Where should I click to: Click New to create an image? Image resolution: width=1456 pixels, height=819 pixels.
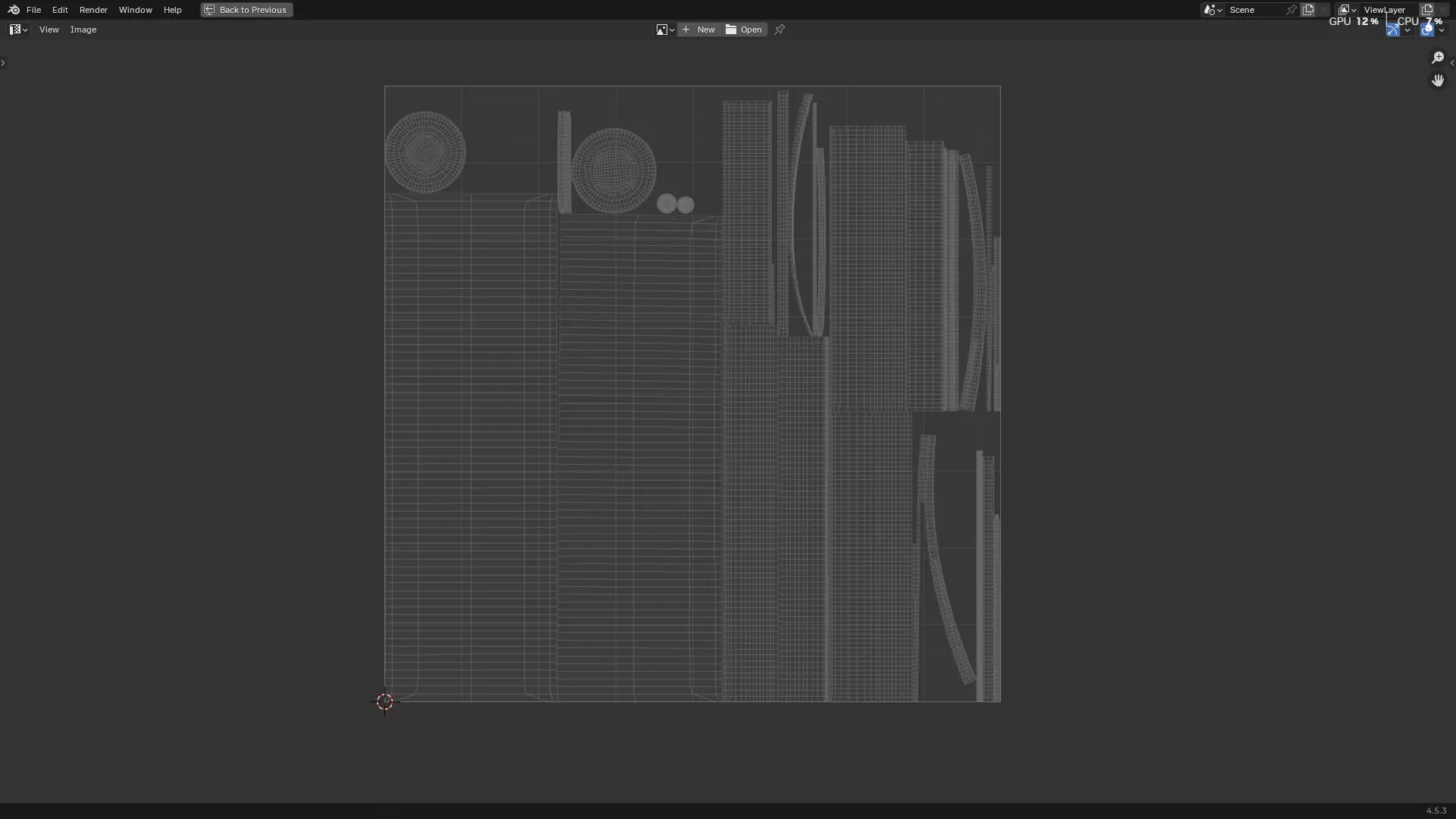[698, 30]
